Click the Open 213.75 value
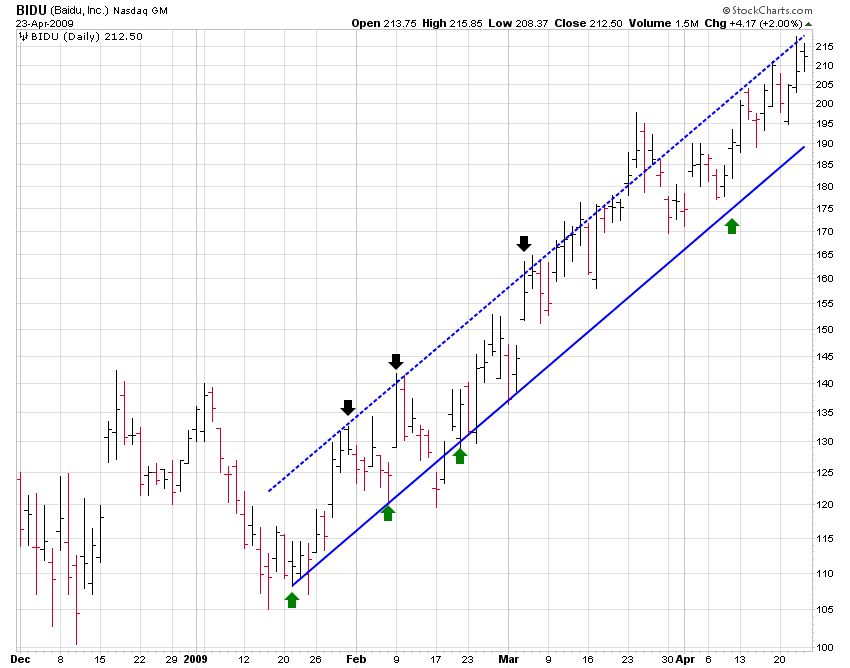Image resolution: width=850 pixels, height=668 pixels. click(384, 23)
